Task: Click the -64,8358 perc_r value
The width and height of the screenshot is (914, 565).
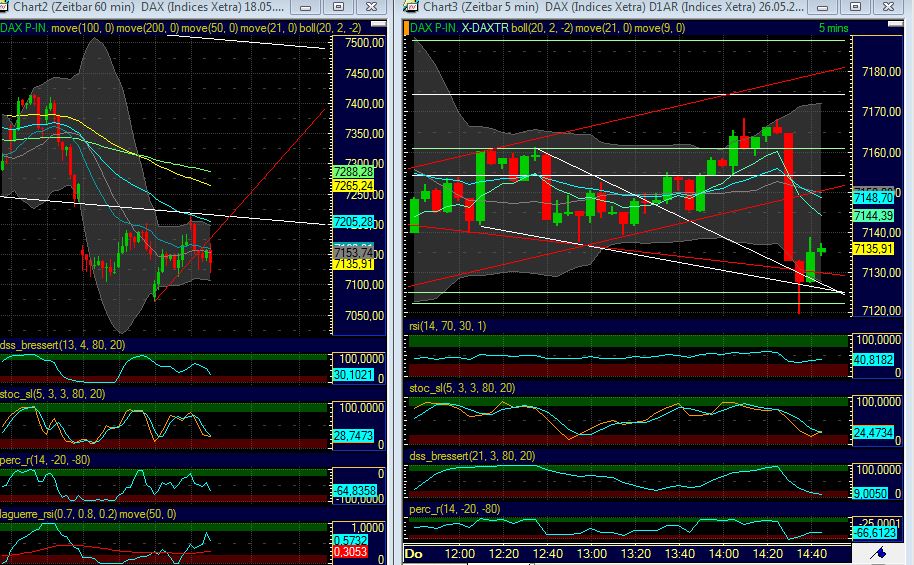Action: point(353,490)
